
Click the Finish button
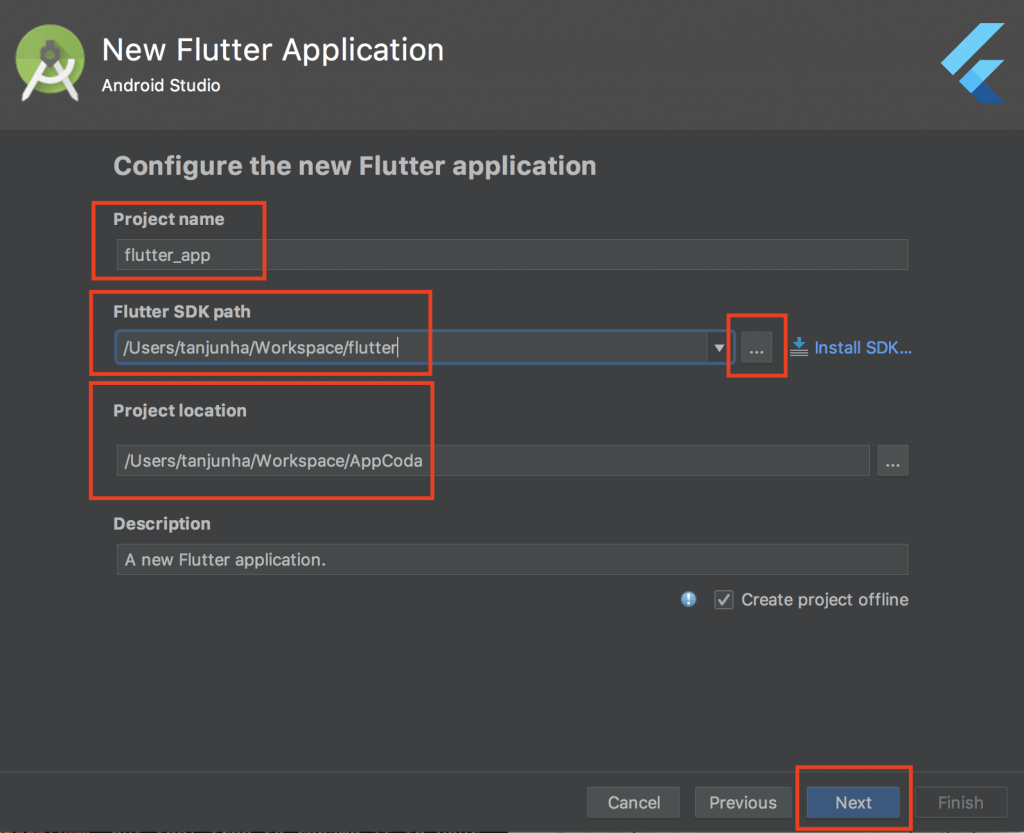(x=960, y=802)
